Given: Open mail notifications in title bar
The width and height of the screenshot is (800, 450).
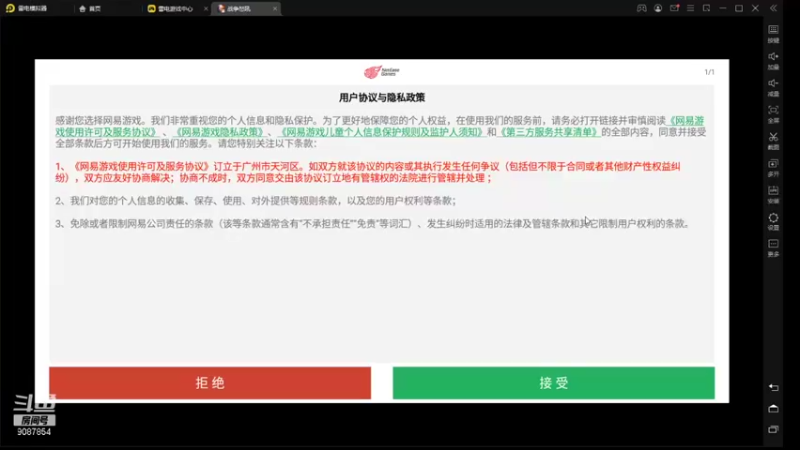Looking at the screenshot, I should click(x=674, y=8).
